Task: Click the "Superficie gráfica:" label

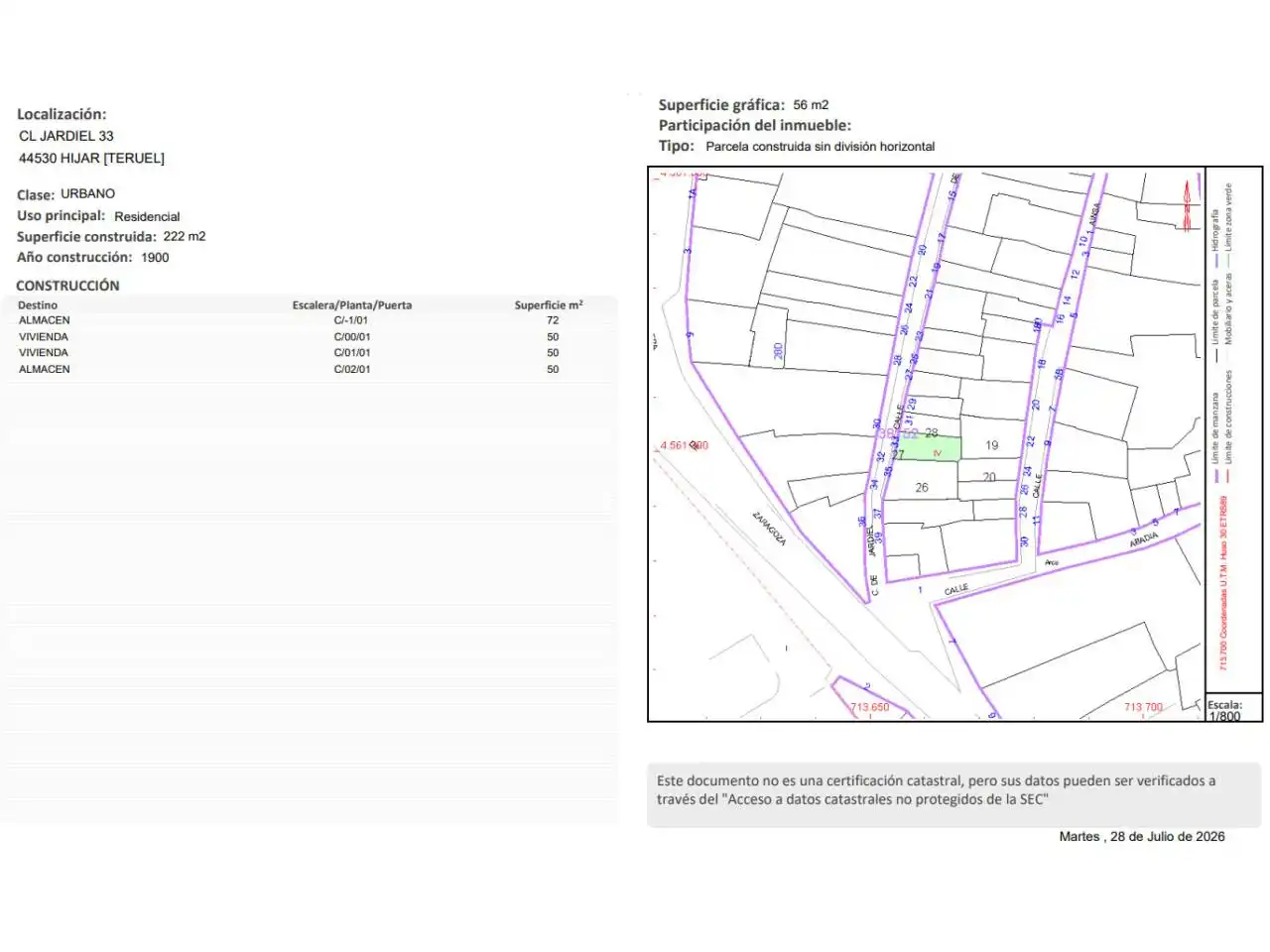Action: (x=721, y=105)
